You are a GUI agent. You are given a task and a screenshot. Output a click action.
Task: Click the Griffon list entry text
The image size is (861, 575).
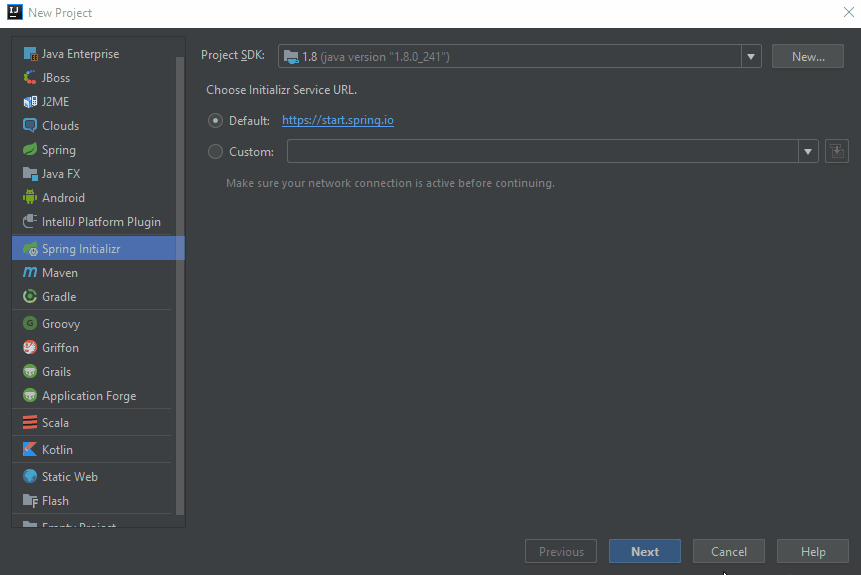pyautogui.click(x=60, y=348)
